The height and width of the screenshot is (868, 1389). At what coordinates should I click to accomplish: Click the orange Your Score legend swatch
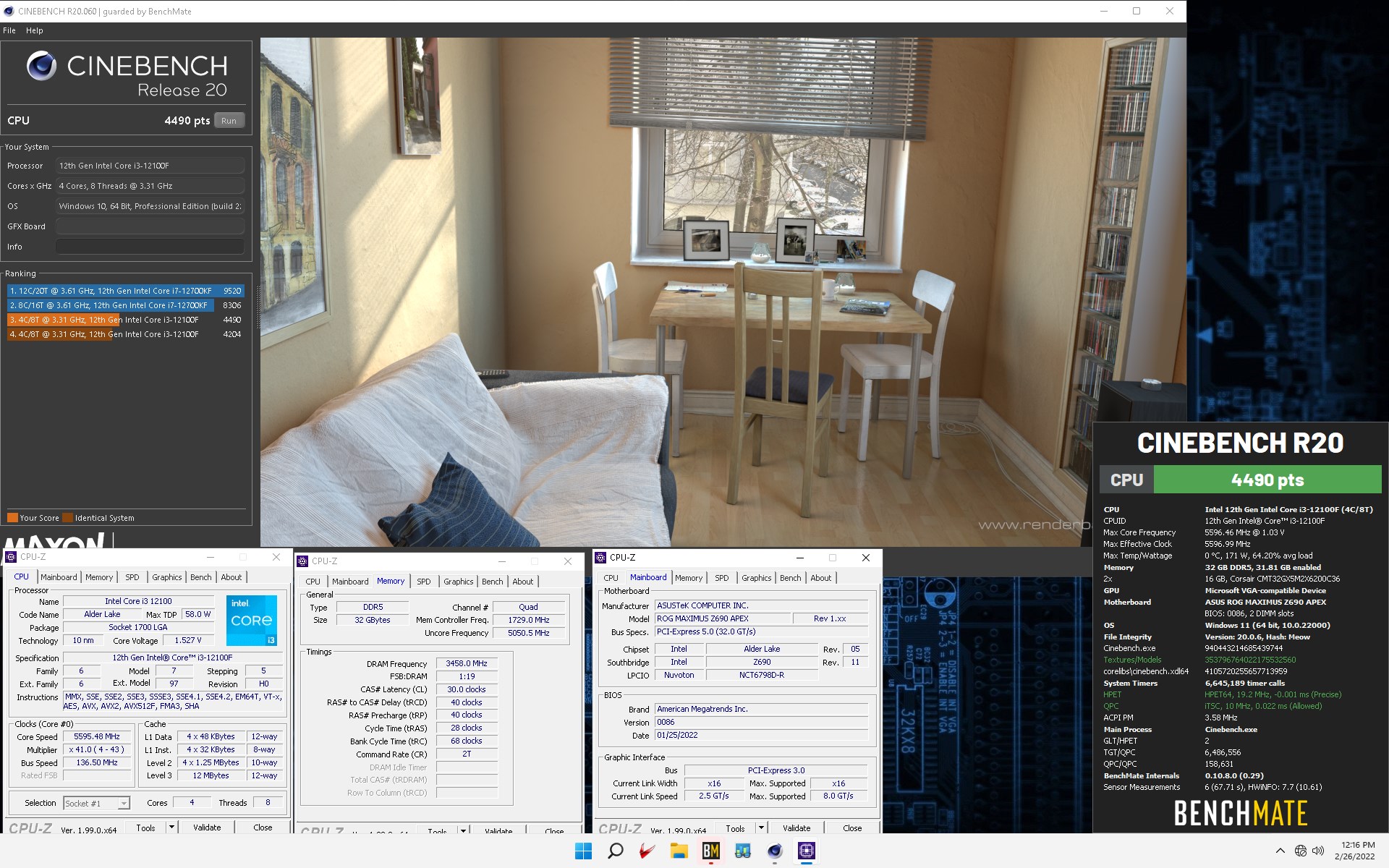click(x=12, y=518)
